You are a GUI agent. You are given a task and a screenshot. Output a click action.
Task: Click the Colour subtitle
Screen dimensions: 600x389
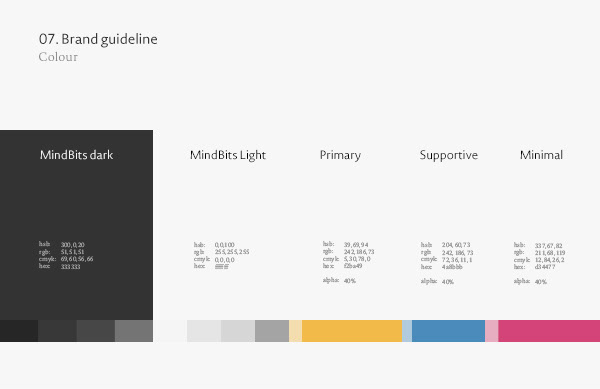coord(58,57)
